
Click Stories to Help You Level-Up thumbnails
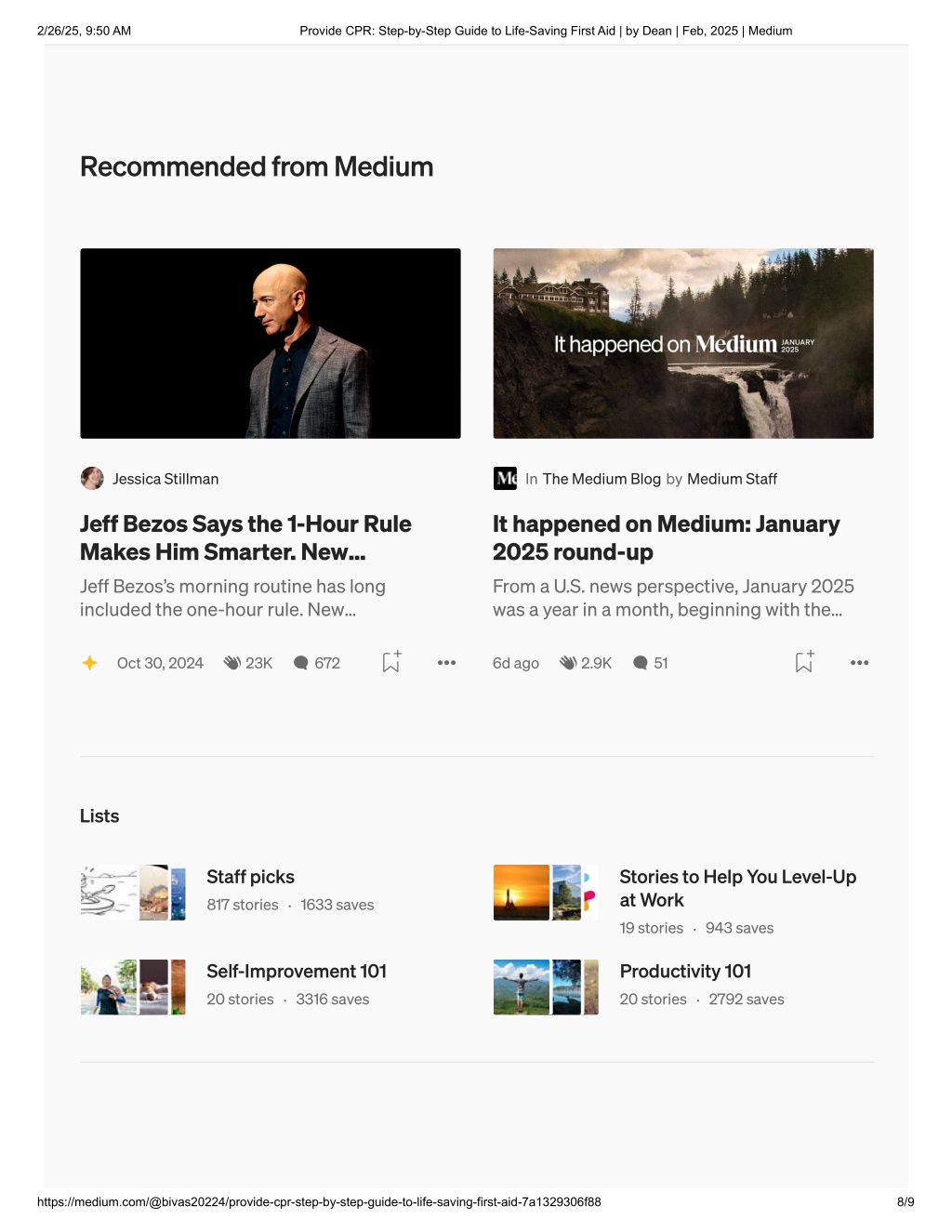546,893
